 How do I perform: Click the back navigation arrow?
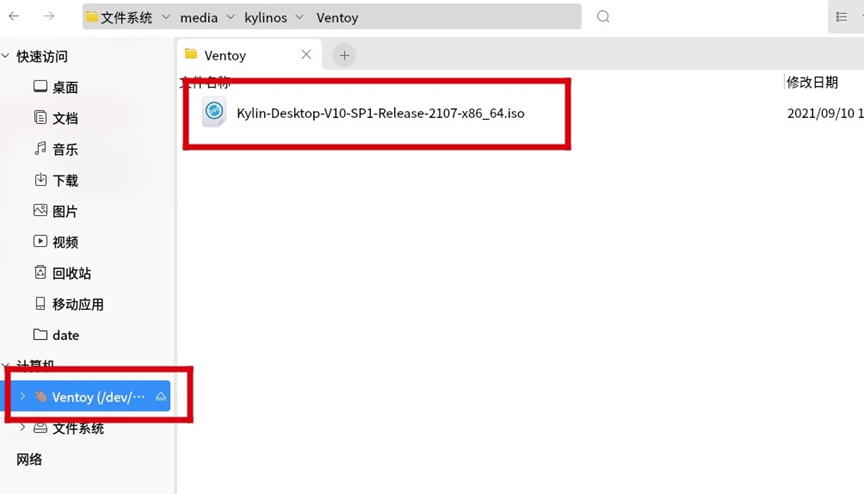14,17
